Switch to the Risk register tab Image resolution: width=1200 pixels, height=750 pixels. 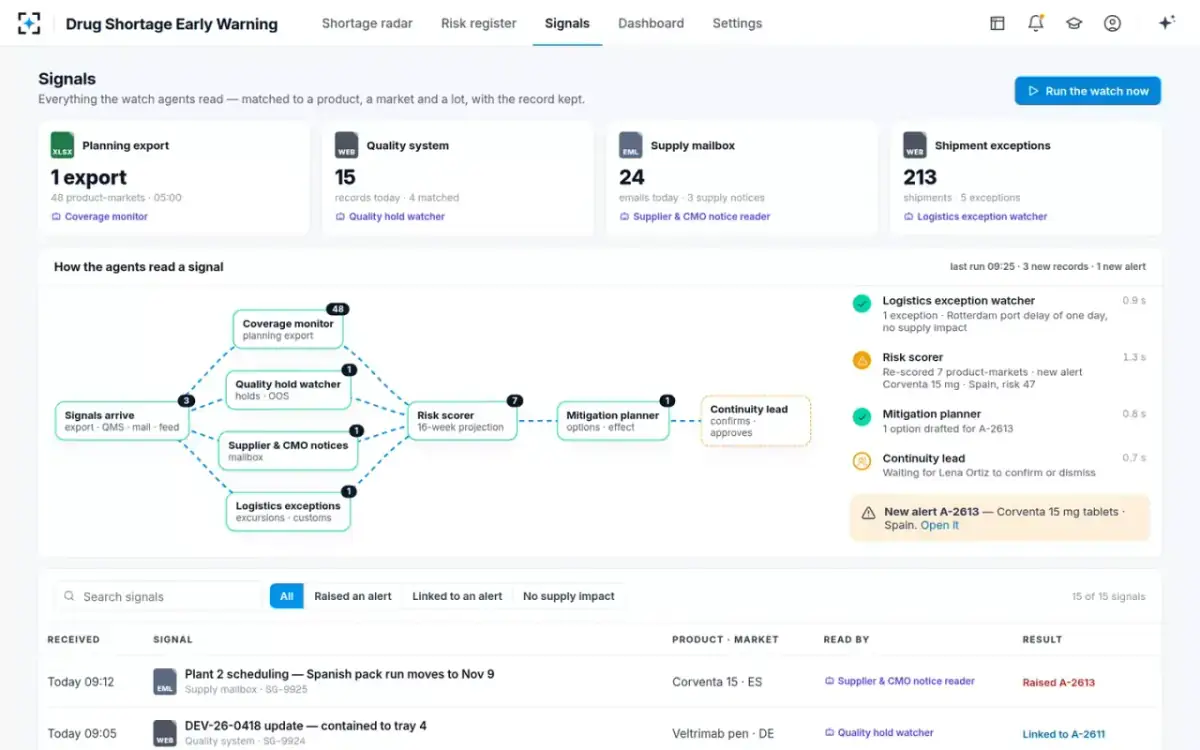pos(479,23)
